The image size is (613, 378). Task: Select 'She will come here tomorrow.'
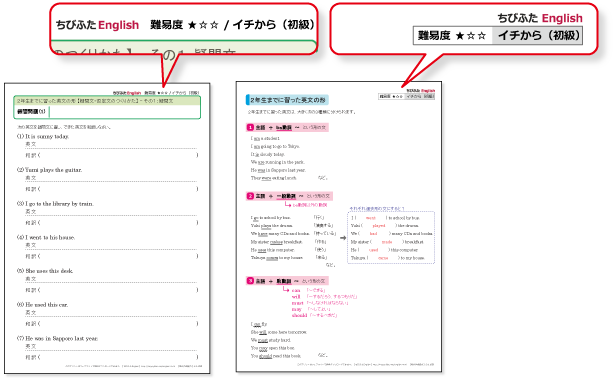[x=279, y=332]
